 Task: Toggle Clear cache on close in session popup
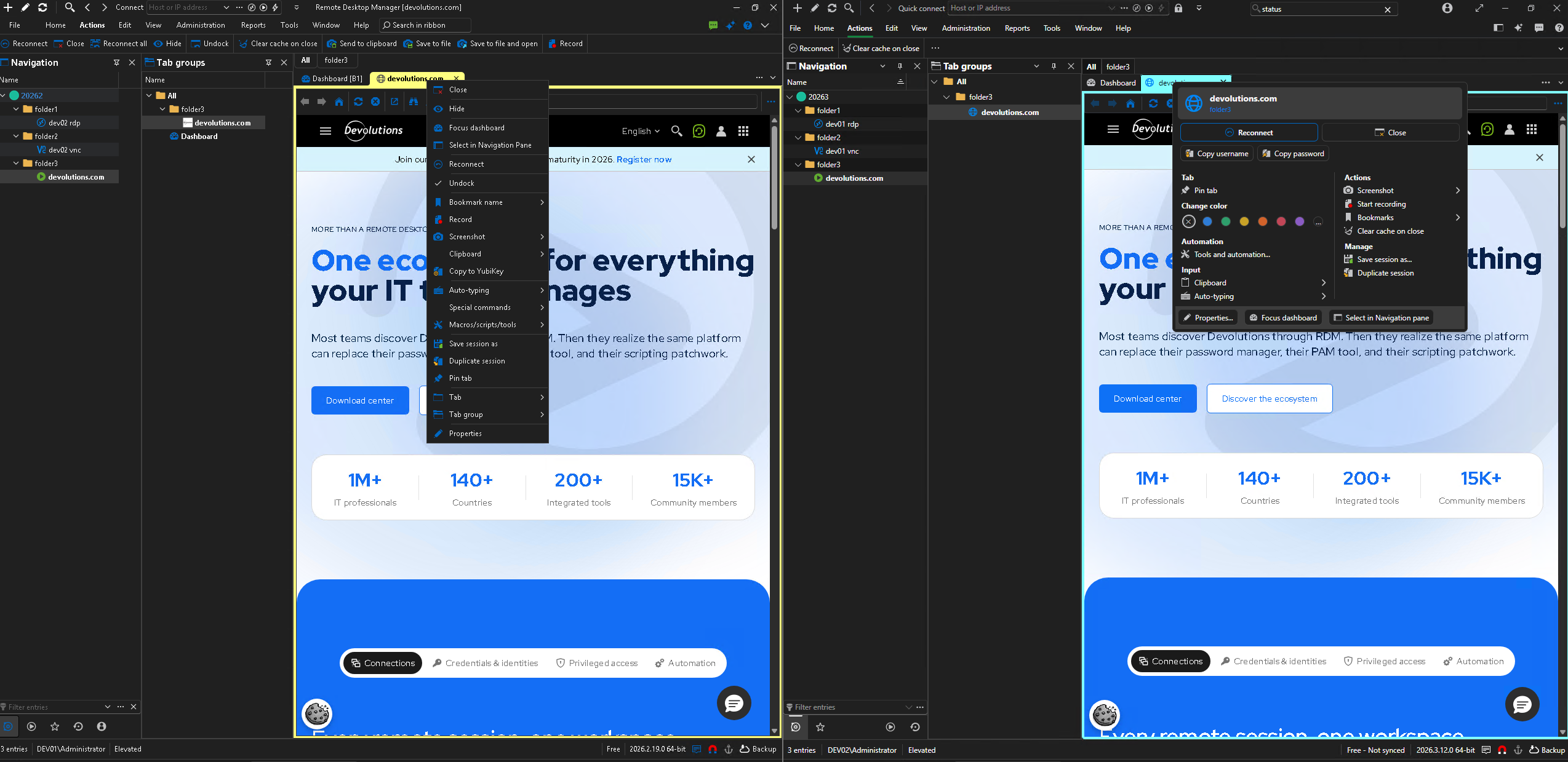[x=1384, y=231]
